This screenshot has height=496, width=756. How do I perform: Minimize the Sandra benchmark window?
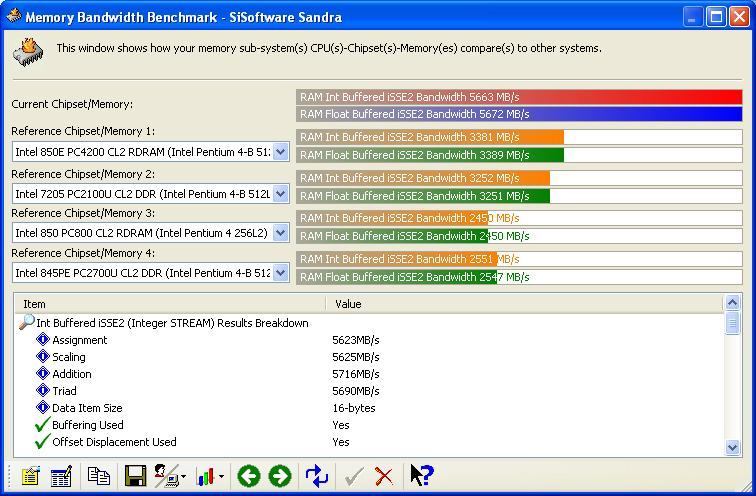[692, 17]
